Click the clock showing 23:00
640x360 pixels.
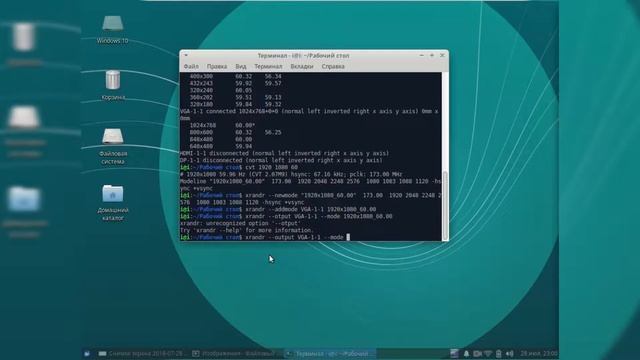pyautogui.click(x=538, y=353)
